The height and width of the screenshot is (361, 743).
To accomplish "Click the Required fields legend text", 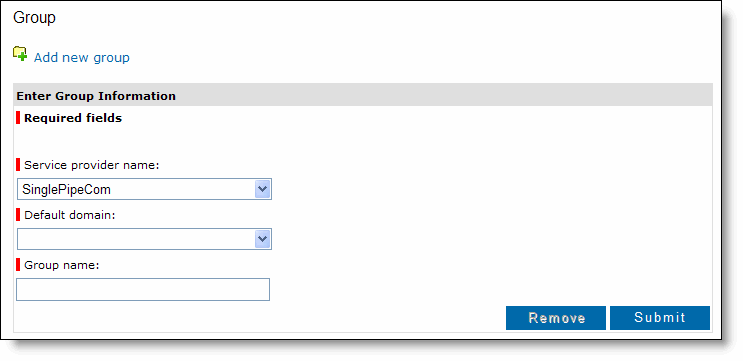I will pyautogui.click(x=73, y=118).
